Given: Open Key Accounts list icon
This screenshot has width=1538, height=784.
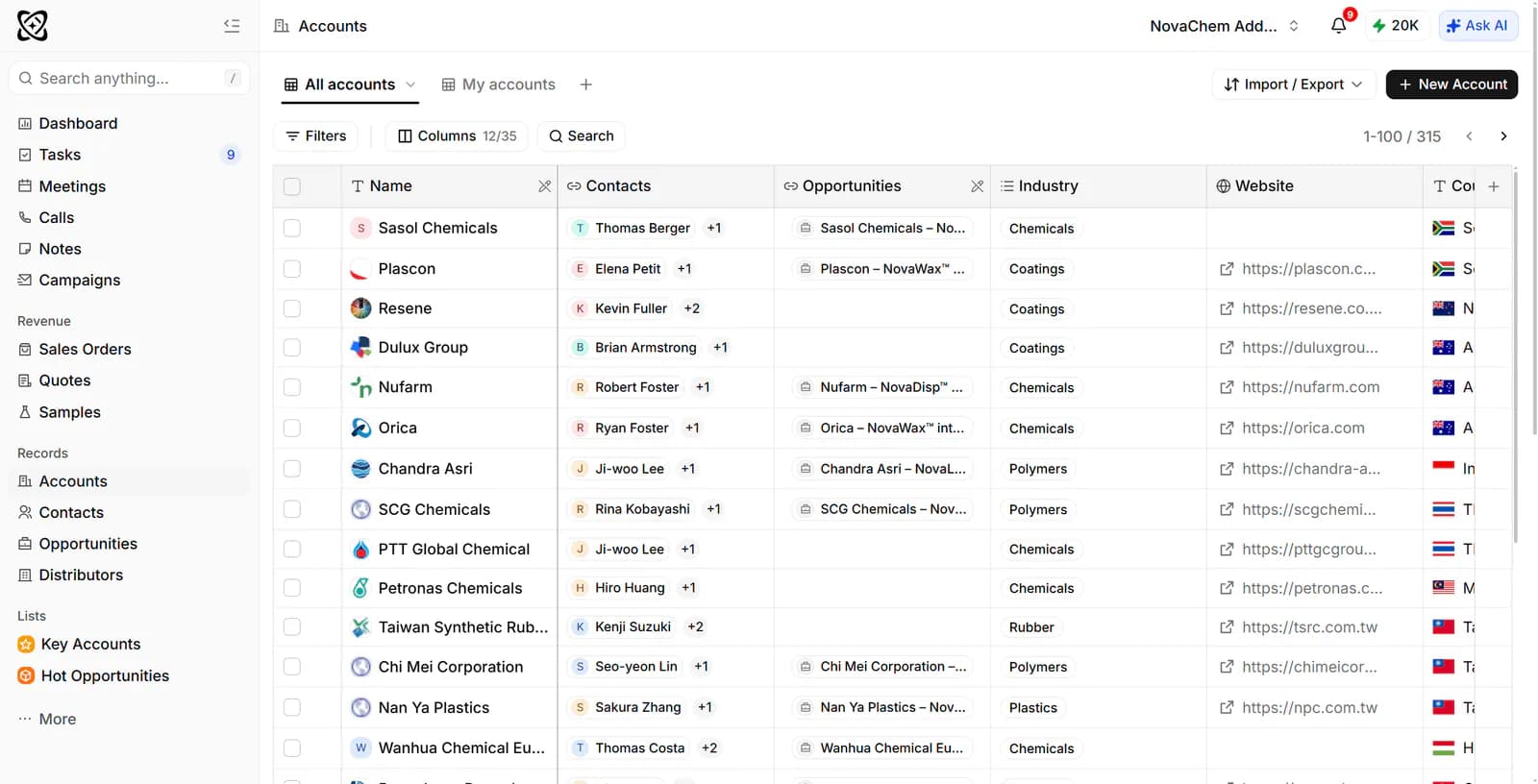Looking at the screenshot, I should tap(26, 644).
